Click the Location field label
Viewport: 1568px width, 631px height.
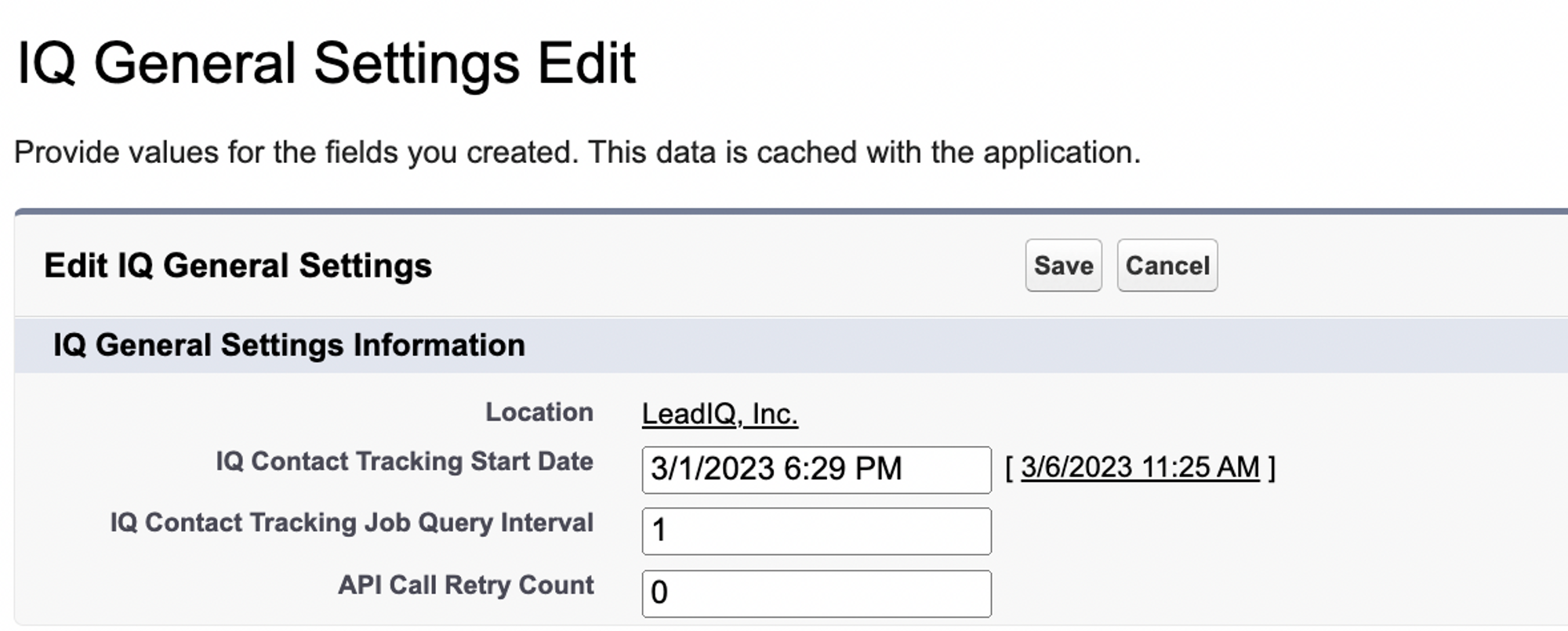[x=539, y=412]
